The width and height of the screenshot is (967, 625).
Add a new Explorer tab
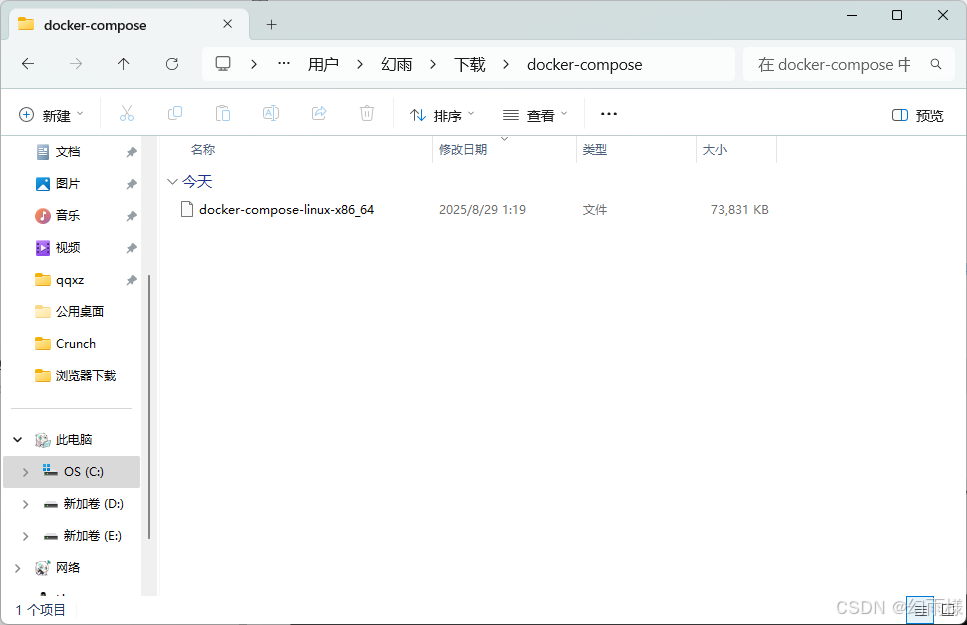271,25
